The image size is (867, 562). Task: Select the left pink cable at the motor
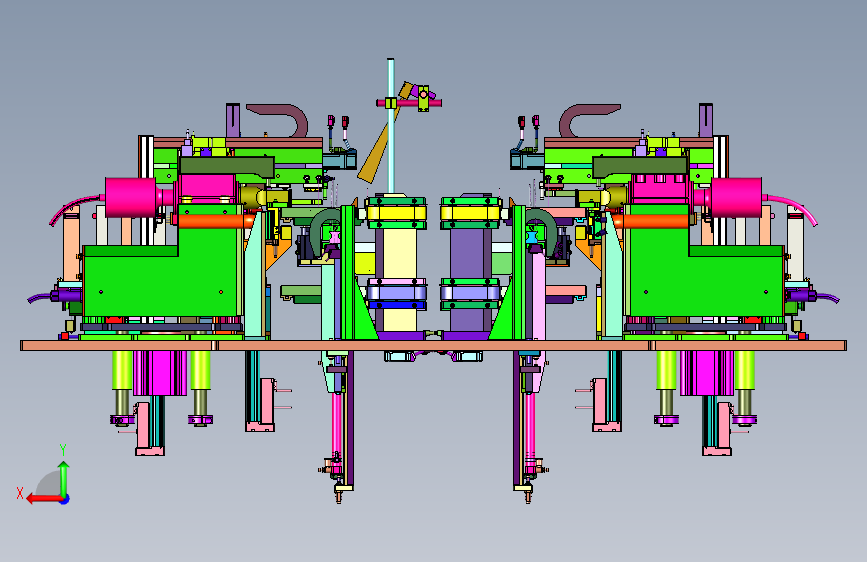pyautogui.click(x=75, y=209)
